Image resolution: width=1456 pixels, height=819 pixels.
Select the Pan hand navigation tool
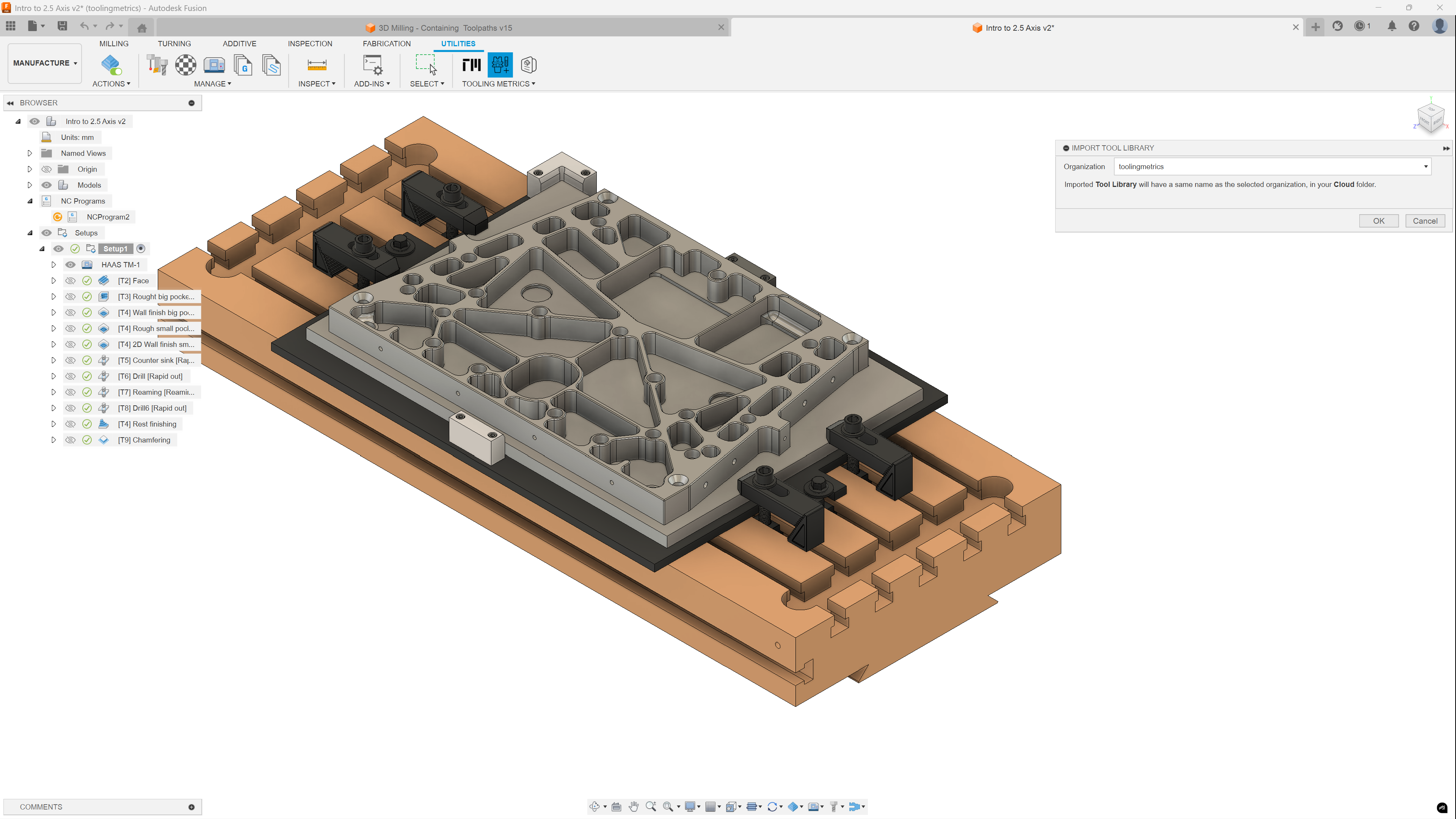click(x=634, y=806)
